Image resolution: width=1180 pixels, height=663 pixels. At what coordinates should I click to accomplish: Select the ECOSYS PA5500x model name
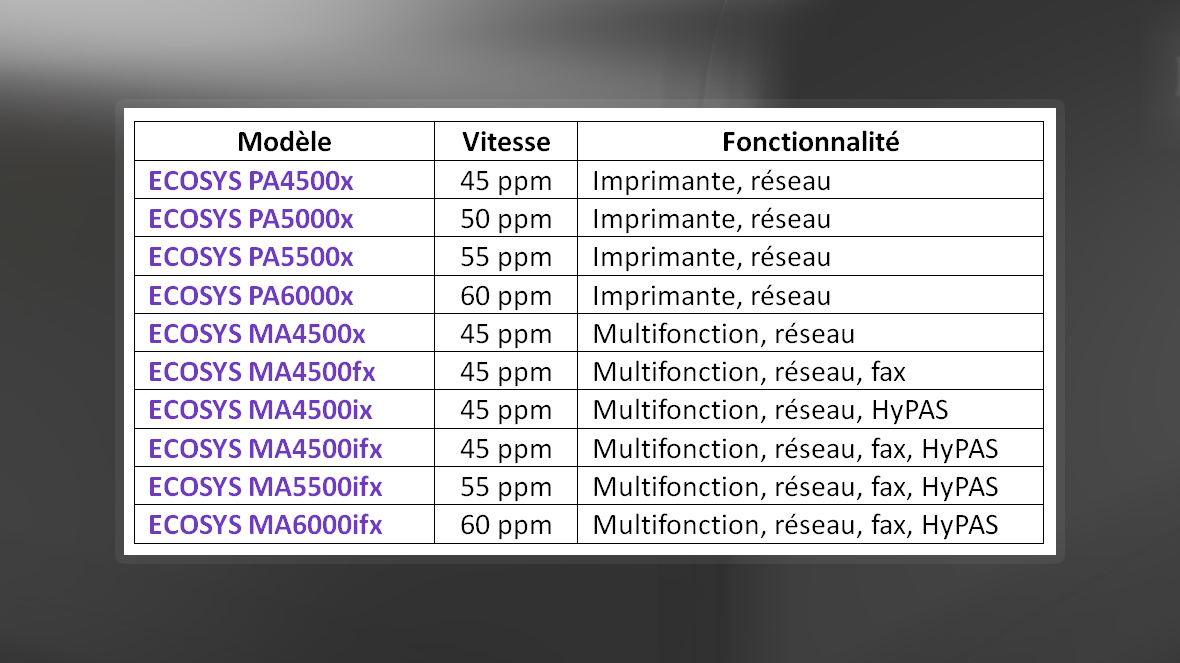(x=251, y=257)
